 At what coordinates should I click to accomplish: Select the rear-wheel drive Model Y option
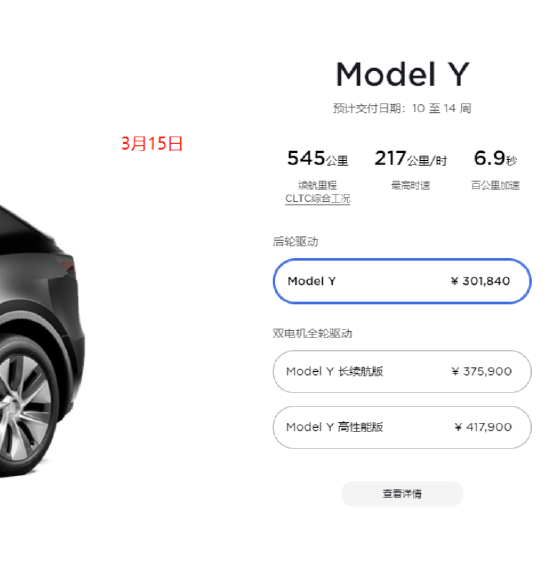pyautogui.click(x=402, y=281)
